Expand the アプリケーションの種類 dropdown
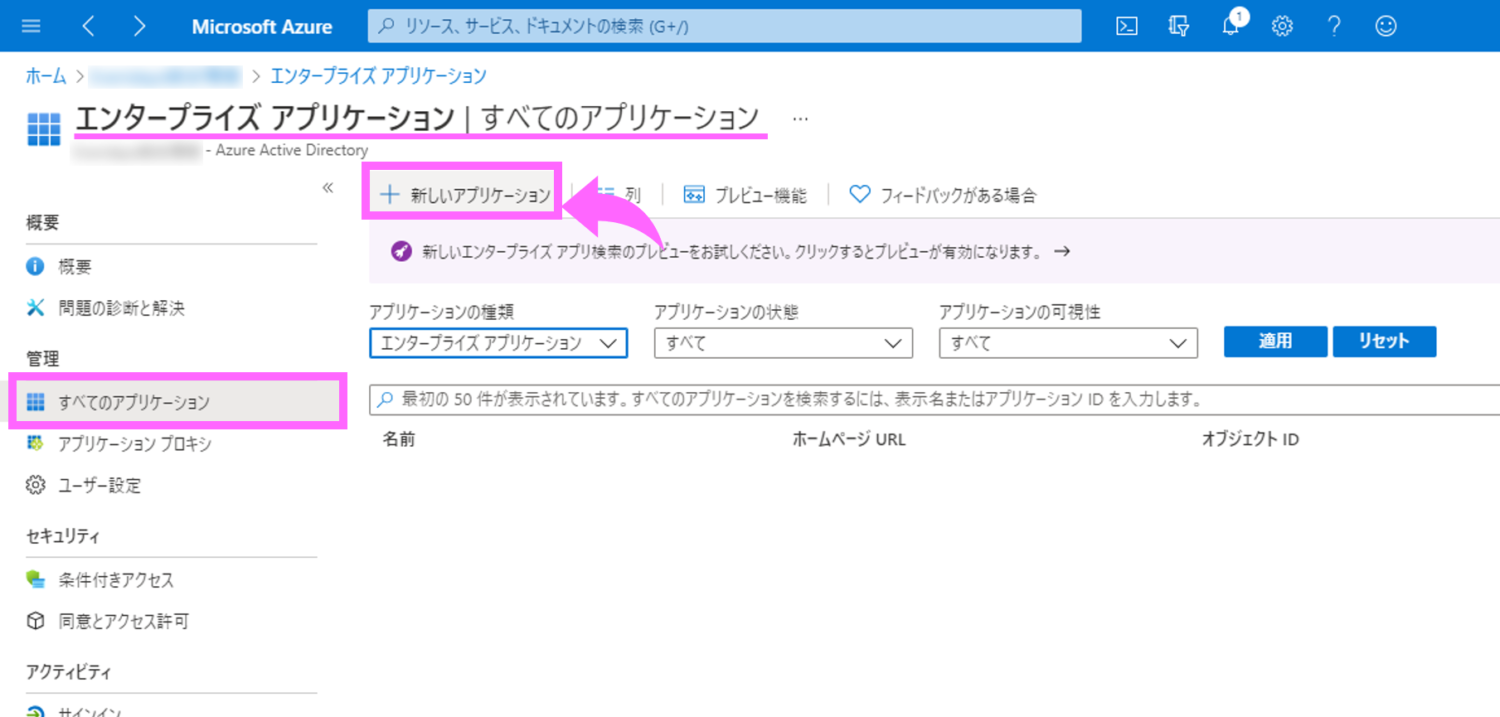The height and width of the screenshot is (717, 1500). point(498,343)
